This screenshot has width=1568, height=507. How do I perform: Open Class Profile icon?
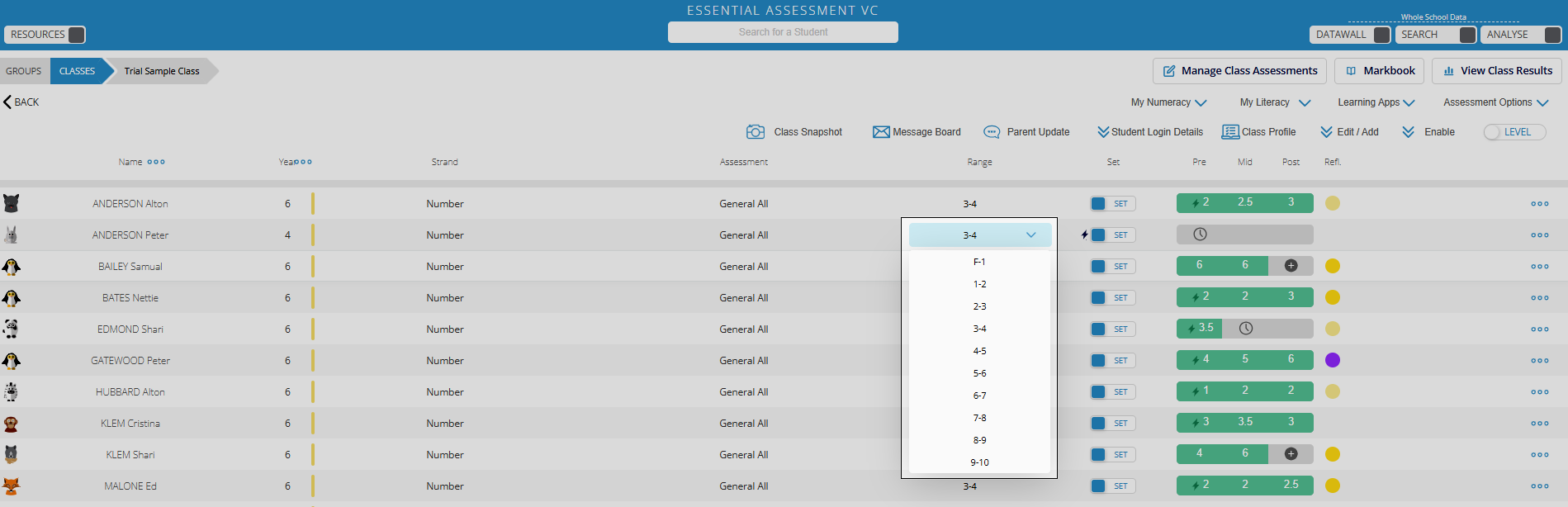pos(1230,132)
